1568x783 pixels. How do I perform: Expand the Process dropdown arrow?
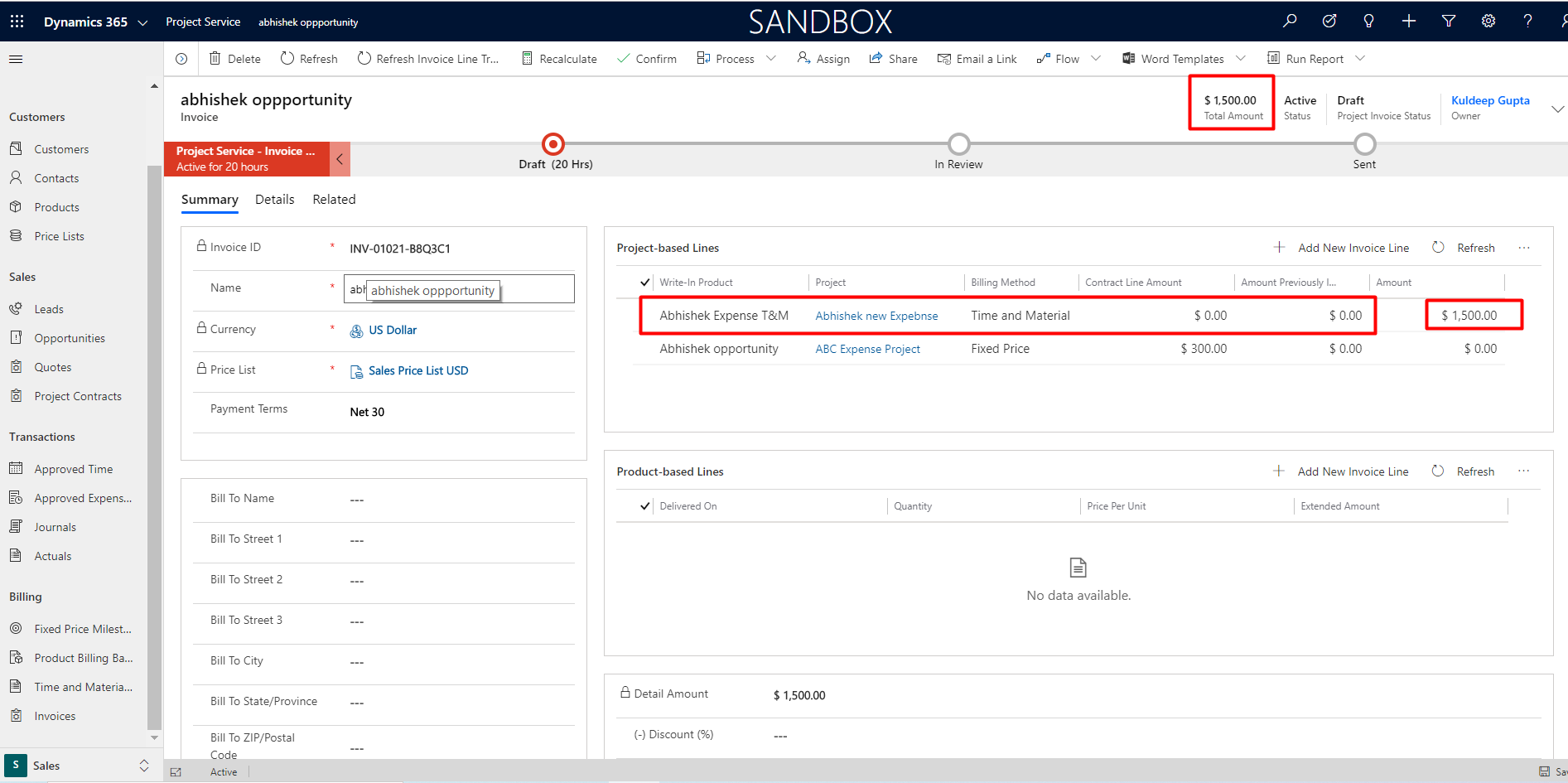point(771,59)
